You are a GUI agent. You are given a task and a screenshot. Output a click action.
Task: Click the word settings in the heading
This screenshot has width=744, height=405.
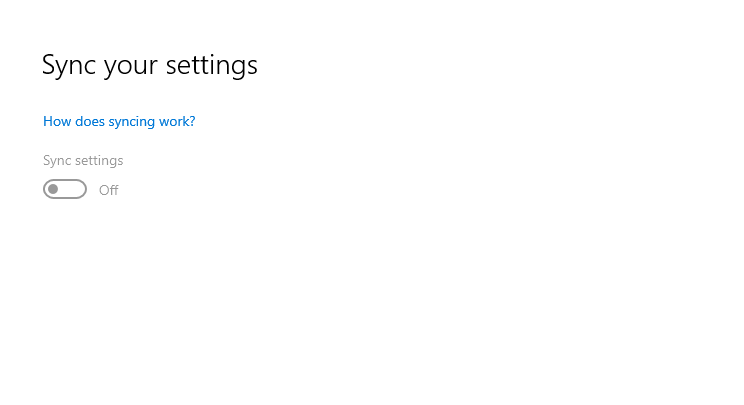tap(212, 65)
